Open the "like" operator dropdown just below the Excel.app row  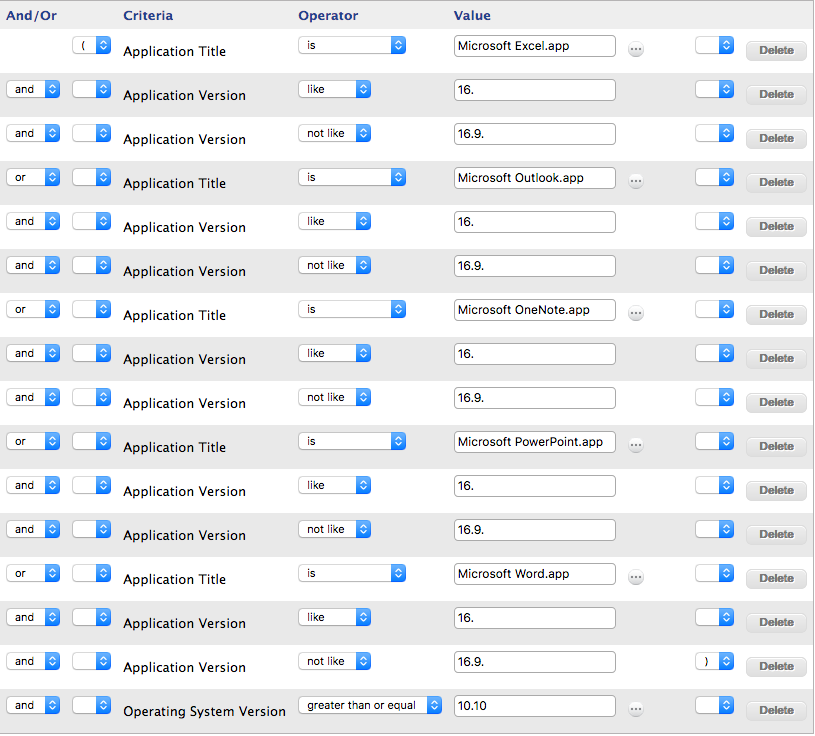[334, 89]
